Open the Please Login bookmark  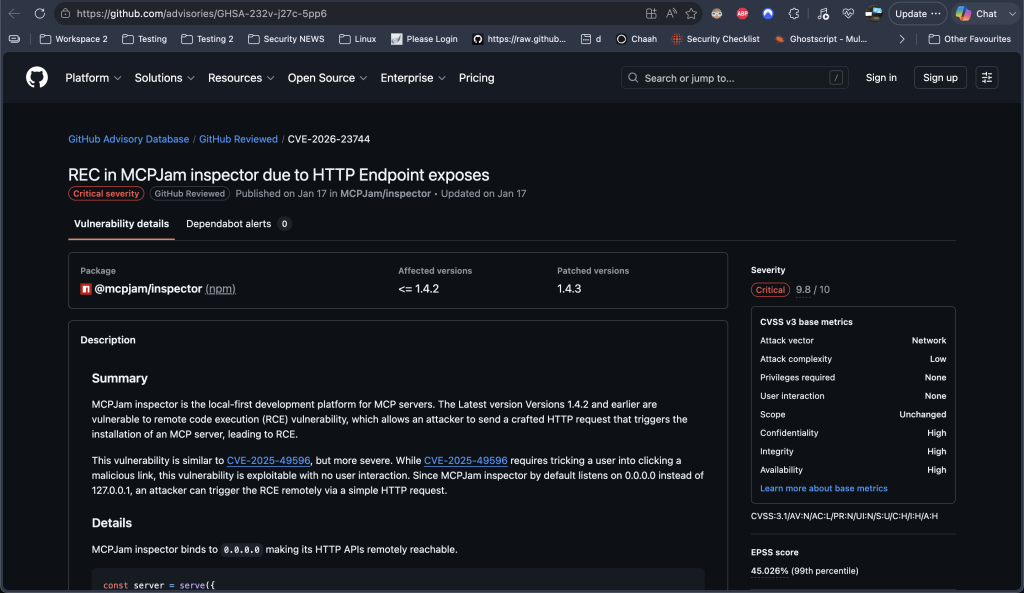pos(424,39)
